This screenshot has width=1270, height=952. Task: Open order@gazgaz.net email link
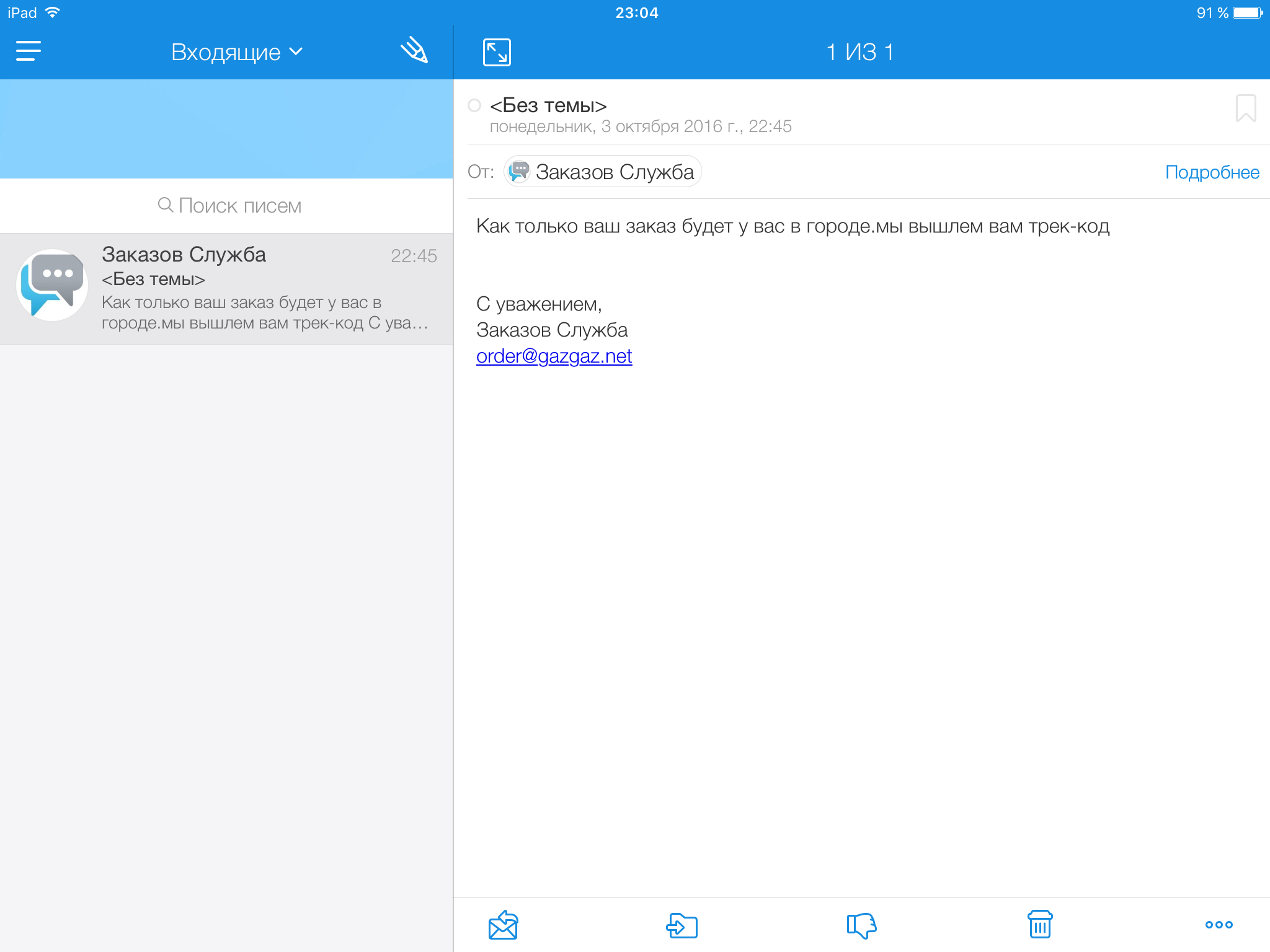point(554,356)
